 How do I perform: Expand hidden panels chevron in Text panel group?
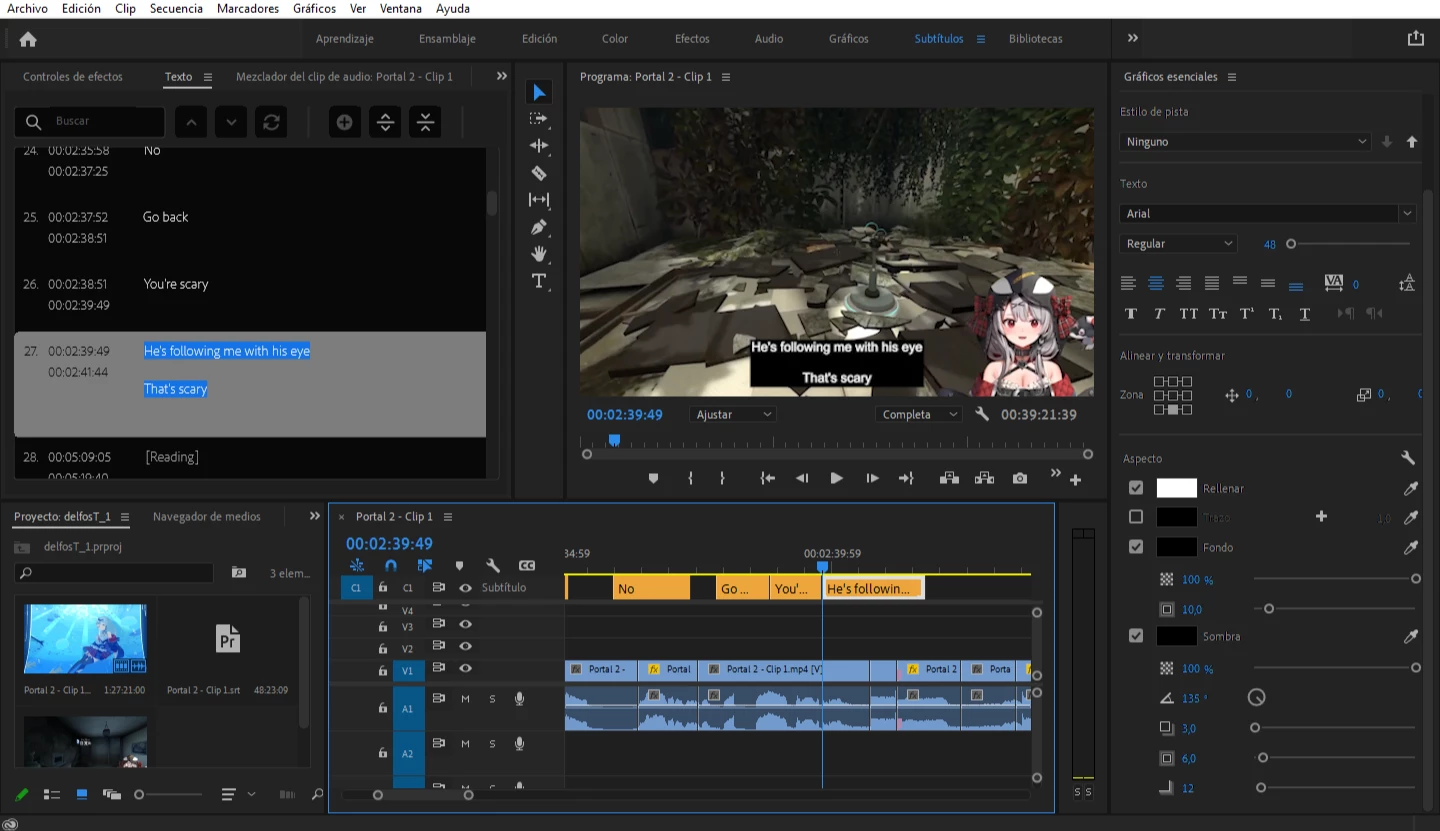pyautogui.click(x=502, y=76)
